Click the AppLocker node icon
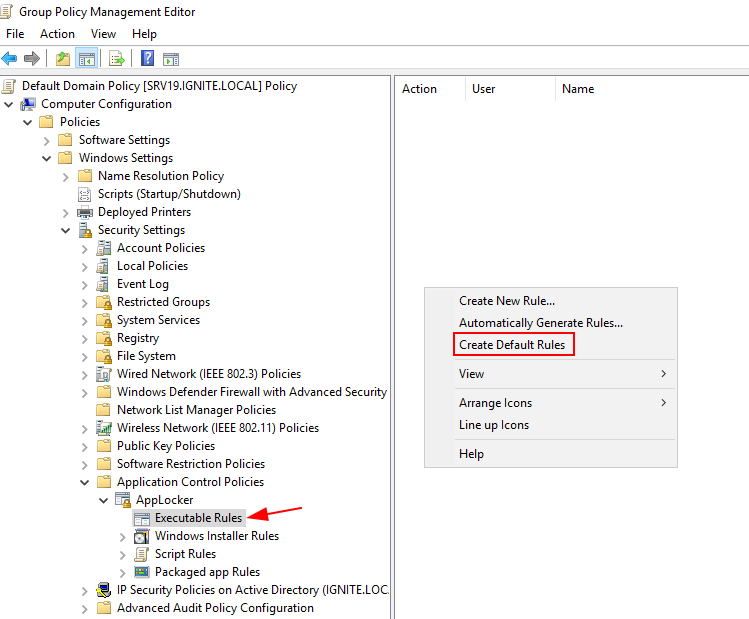Image resolution: width=749 pixels, height=619 pixels. (123, 500)
